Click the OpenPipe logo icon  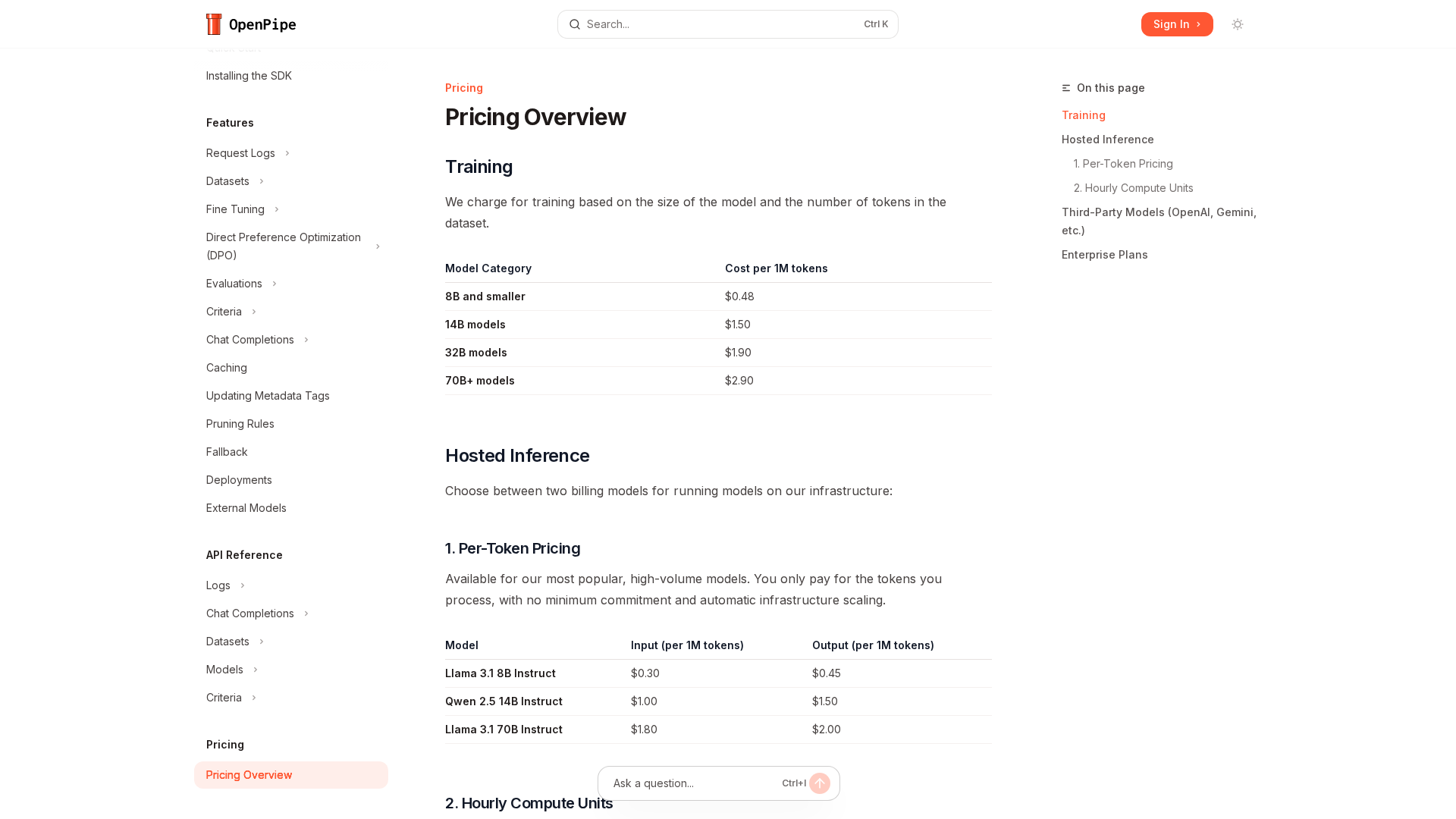pos(214,24)
